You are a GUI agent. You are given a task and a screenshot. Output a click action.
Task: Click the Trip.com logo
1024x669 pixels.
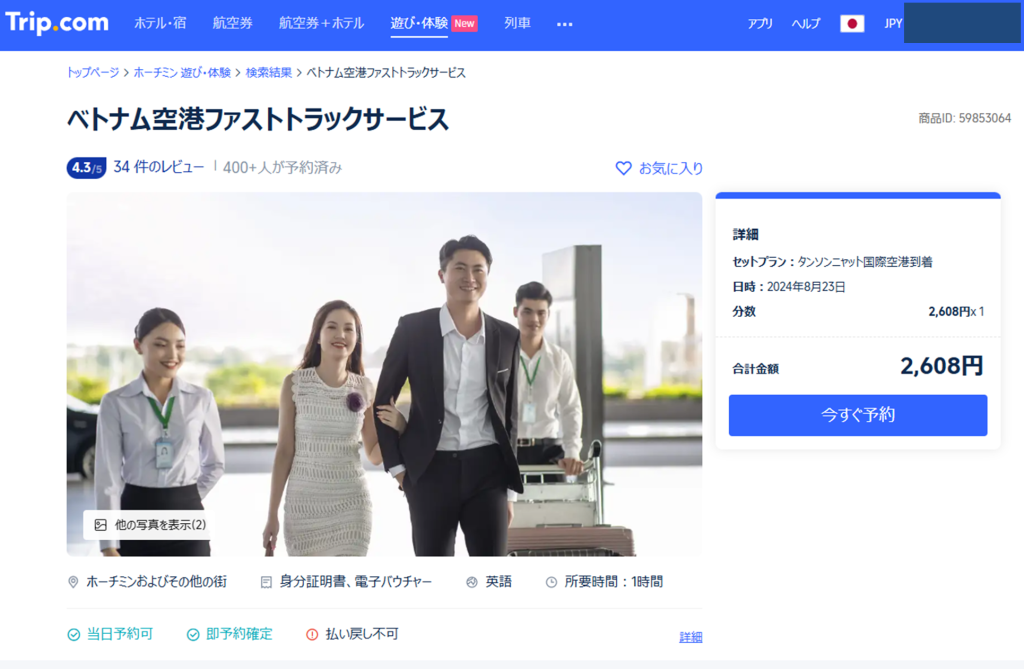click(57, 23)
